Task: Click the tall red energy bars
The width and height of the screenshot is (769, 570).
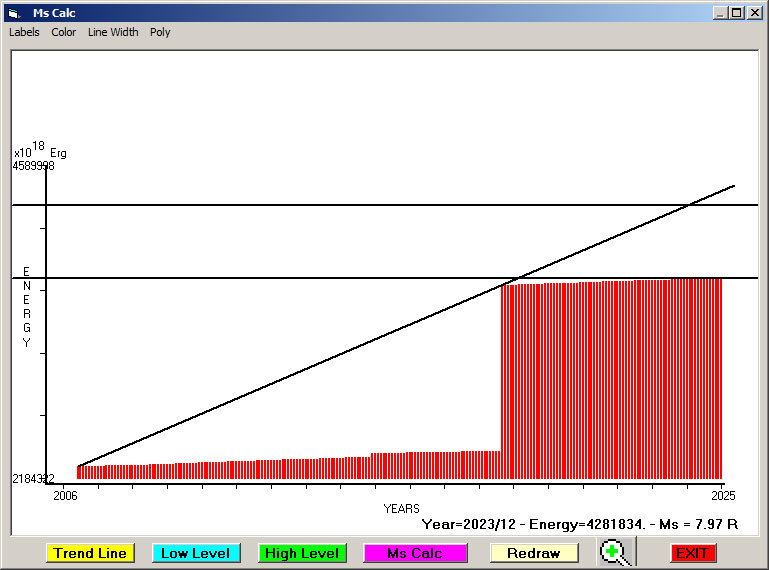Action: coord(610,380)
